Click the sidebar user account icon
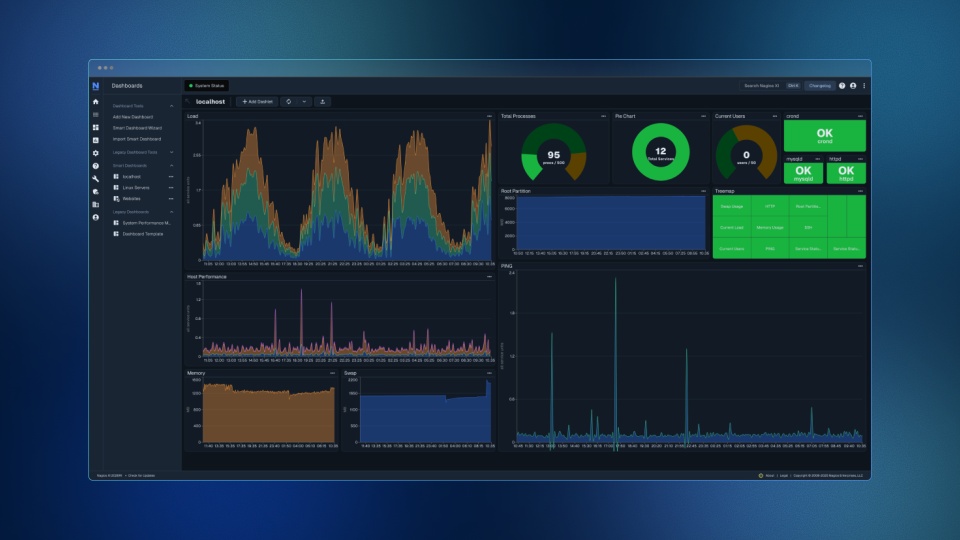The height and width of the screenshot is (540, 960). point(96,217)
